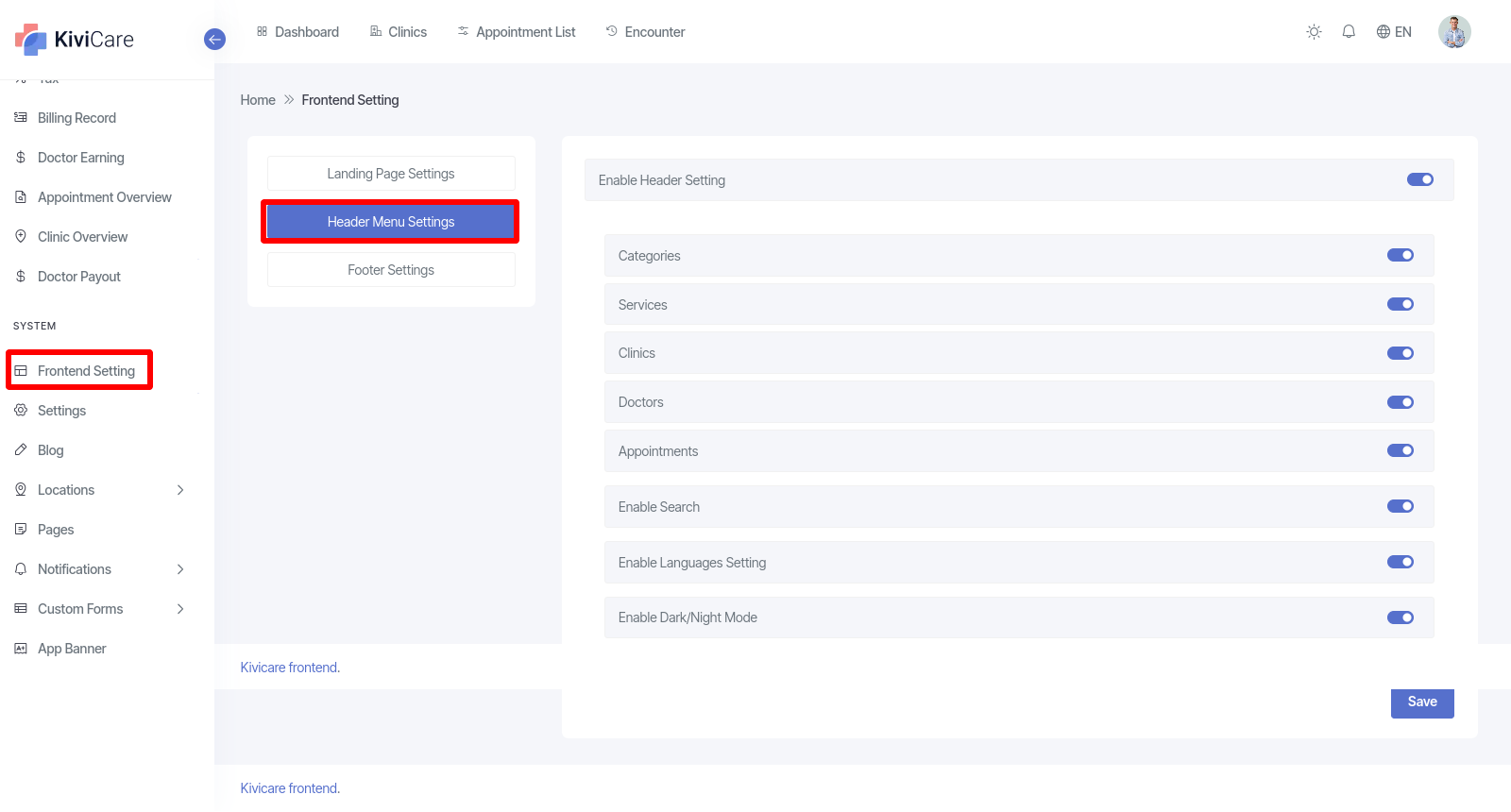Click Dashboard grid icon in top nav
The image size is (1511, 812).
pos(262,31)
